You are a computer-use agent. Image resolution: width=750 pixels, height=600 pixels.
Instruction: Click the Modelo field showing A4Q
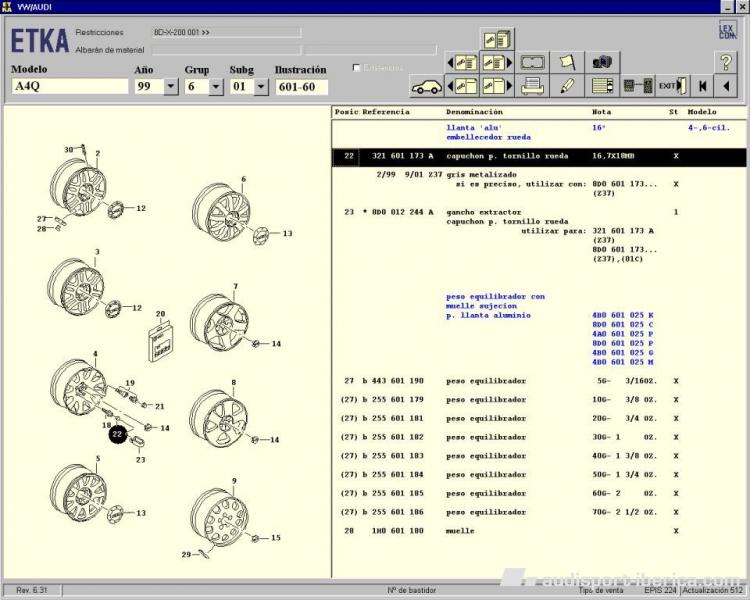tap(70, 86)
